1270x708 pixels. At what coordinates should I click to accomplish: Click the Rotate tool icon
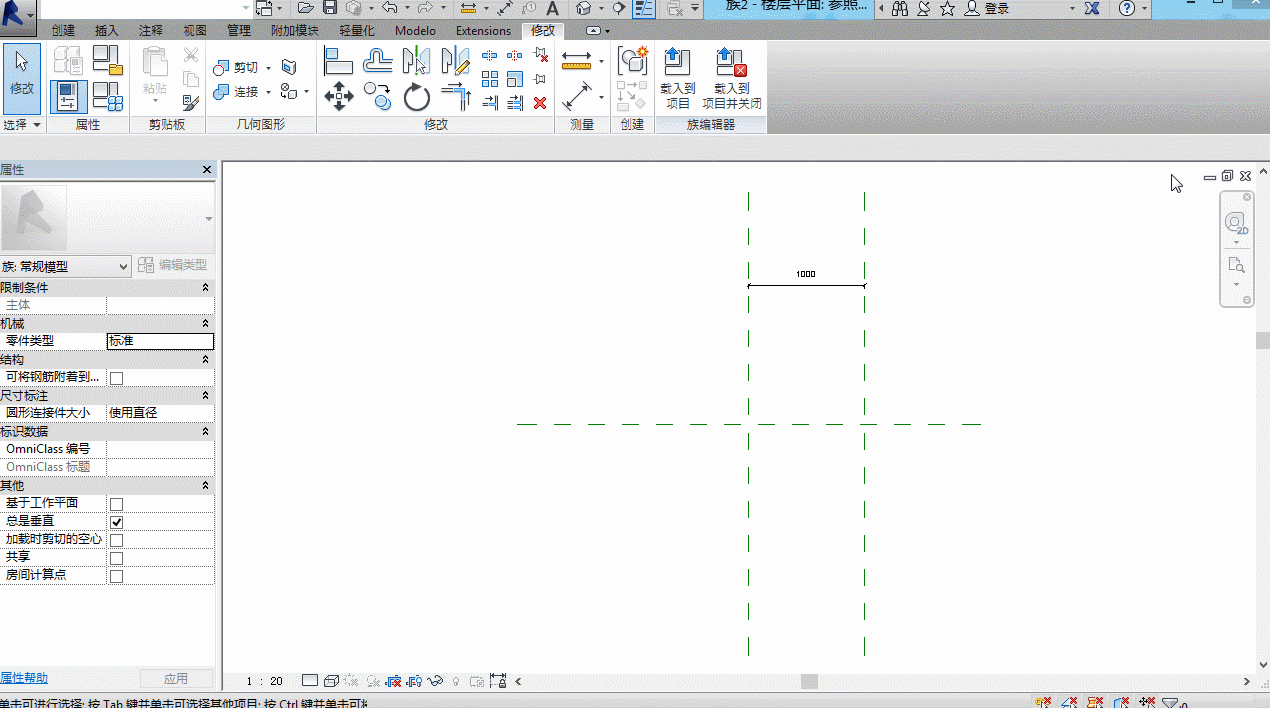416,97
